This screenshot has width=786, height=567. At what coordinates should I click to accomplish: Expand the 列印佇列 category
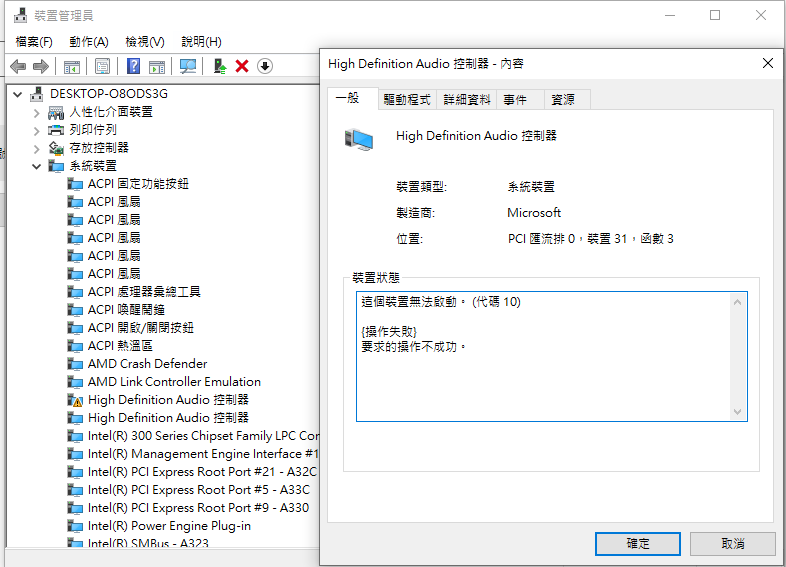[x=36, y=131]
